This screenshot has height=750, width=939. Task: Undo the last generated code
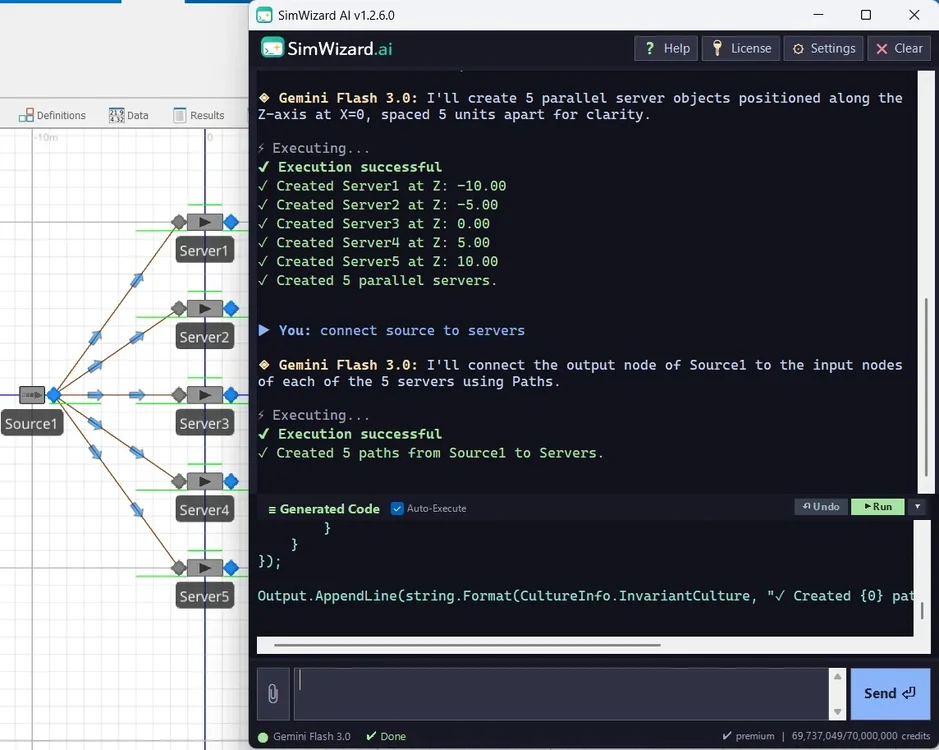coord(821,507)
